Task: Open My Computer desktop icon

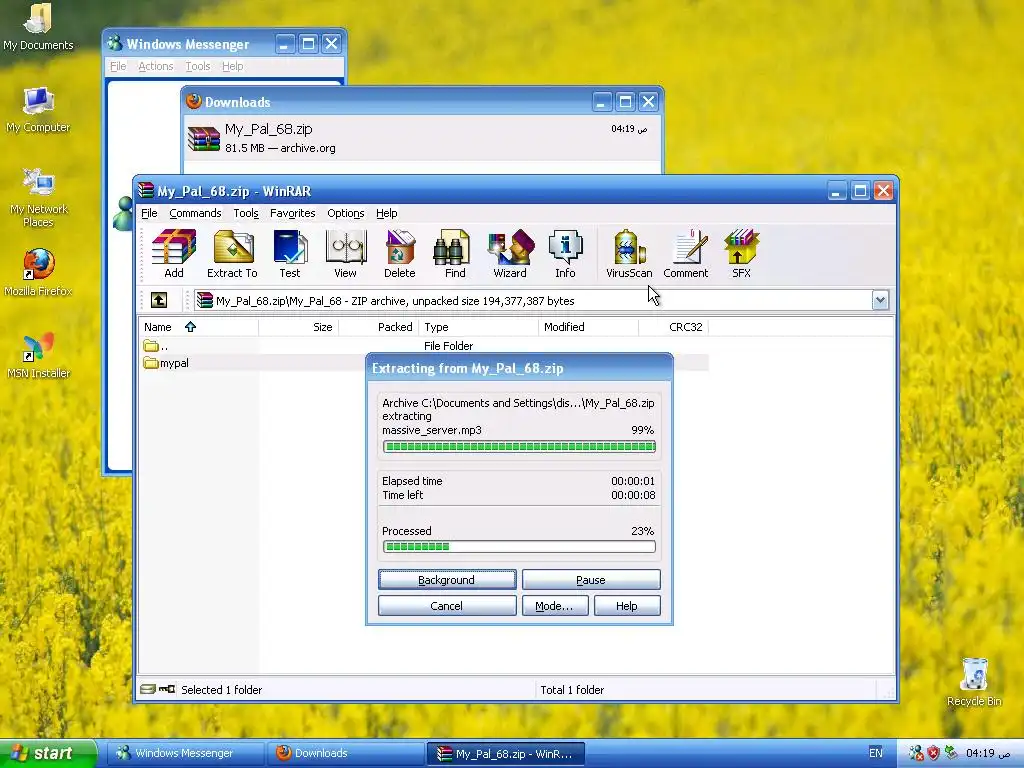Action: (38, 110)
